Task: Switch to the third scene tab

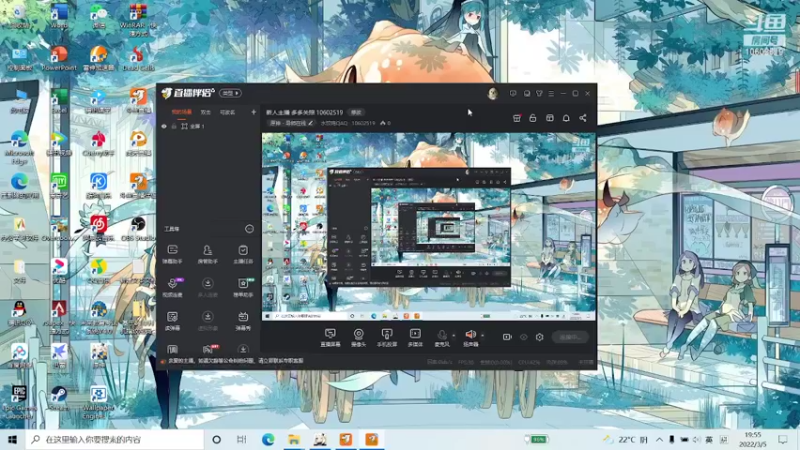Action: point(227,112)
